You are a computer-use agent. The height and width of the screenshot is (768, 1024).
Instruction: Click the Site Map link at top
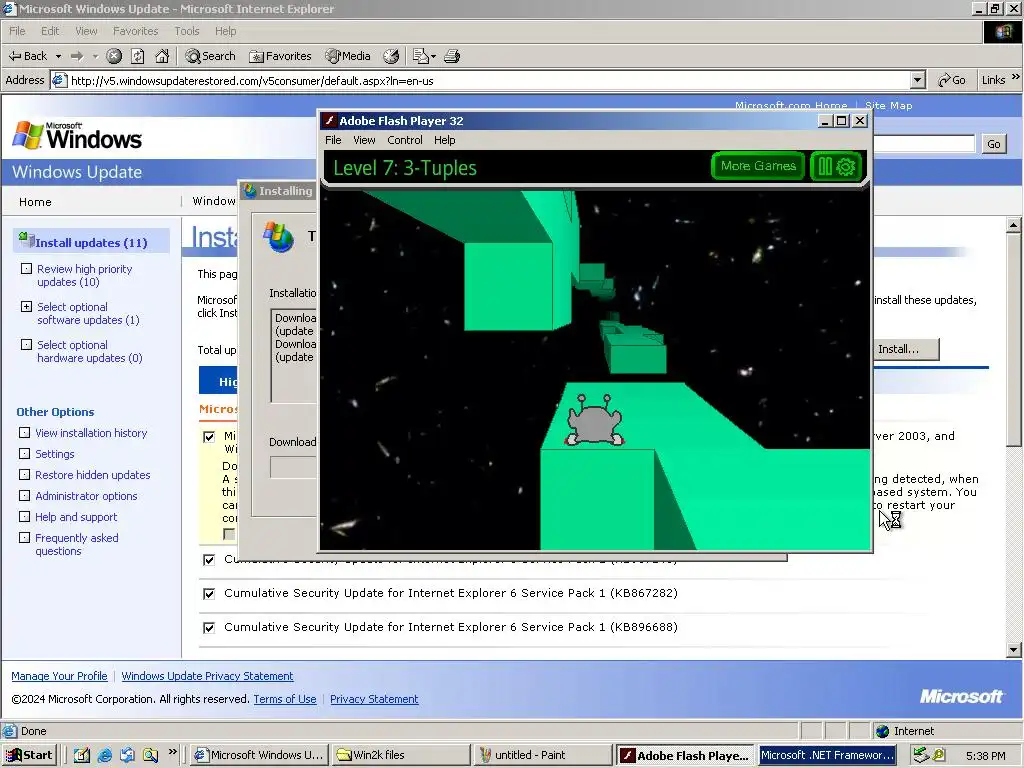click(x=889, y=105)
